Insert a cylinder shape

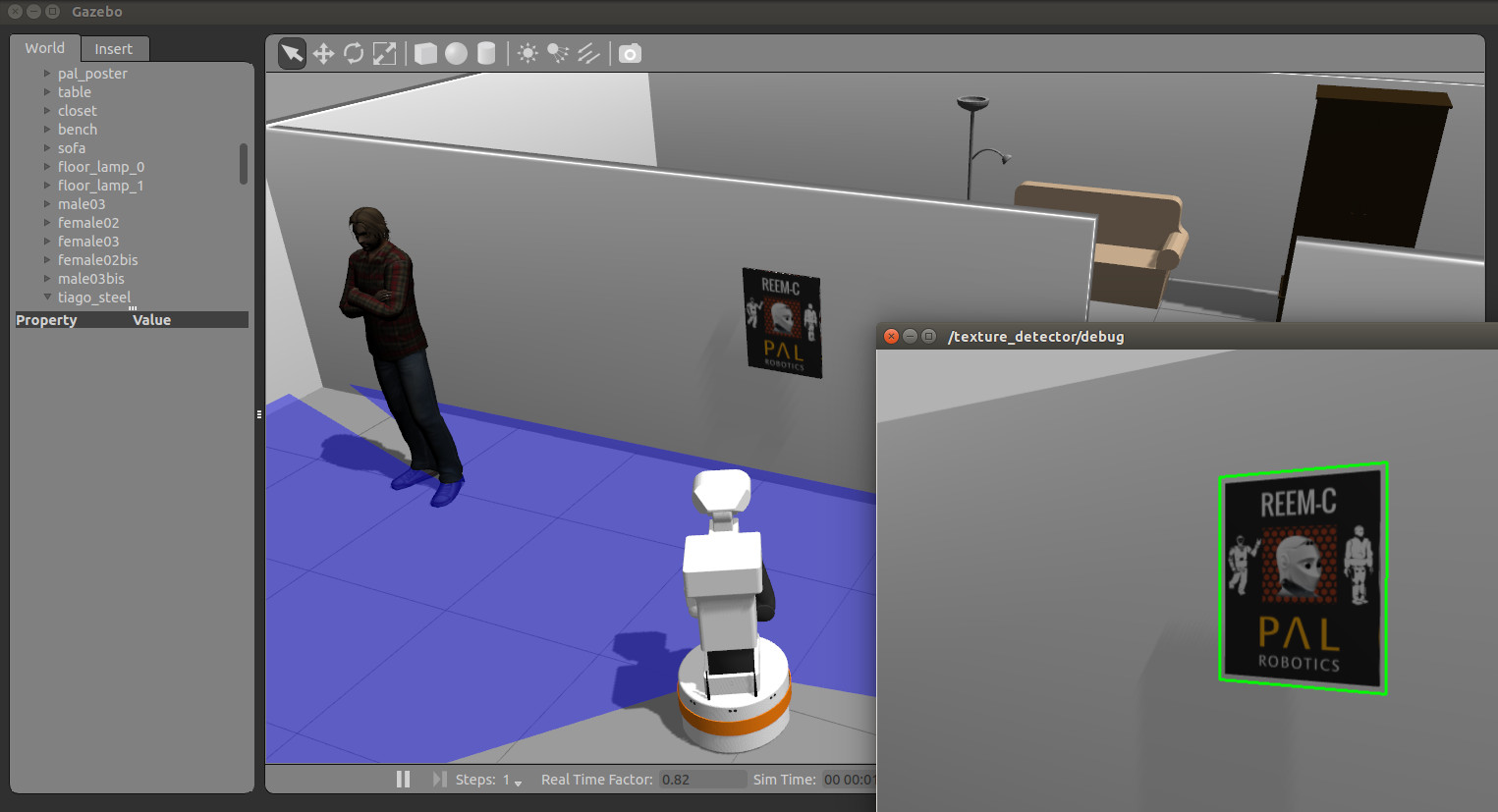[x=486, y=53]
